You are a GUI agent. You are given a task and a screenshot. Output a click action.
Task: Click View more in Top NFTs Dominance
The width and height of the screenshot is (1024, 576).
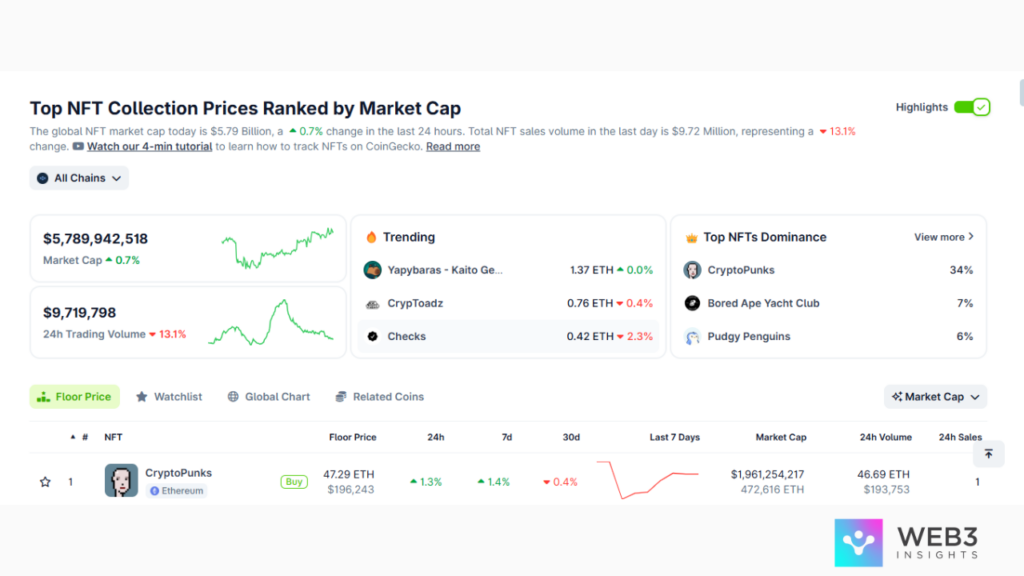[943, 237]
